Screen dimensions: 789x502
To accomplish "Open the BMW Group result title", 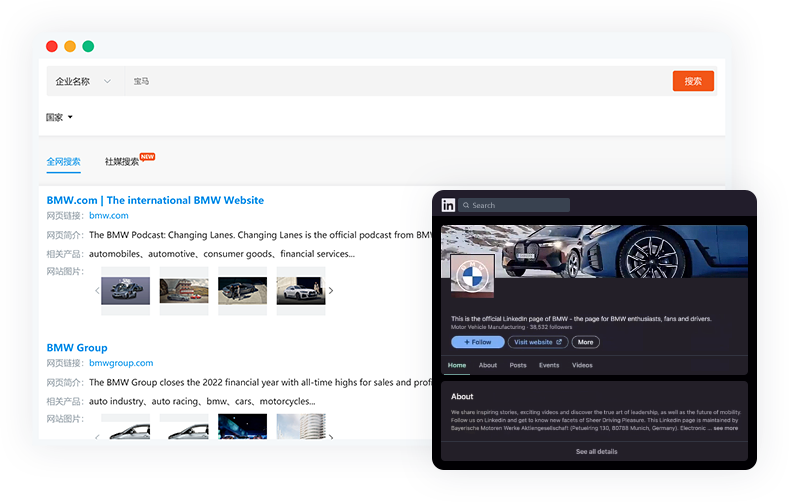I will [x=77, y=348].
